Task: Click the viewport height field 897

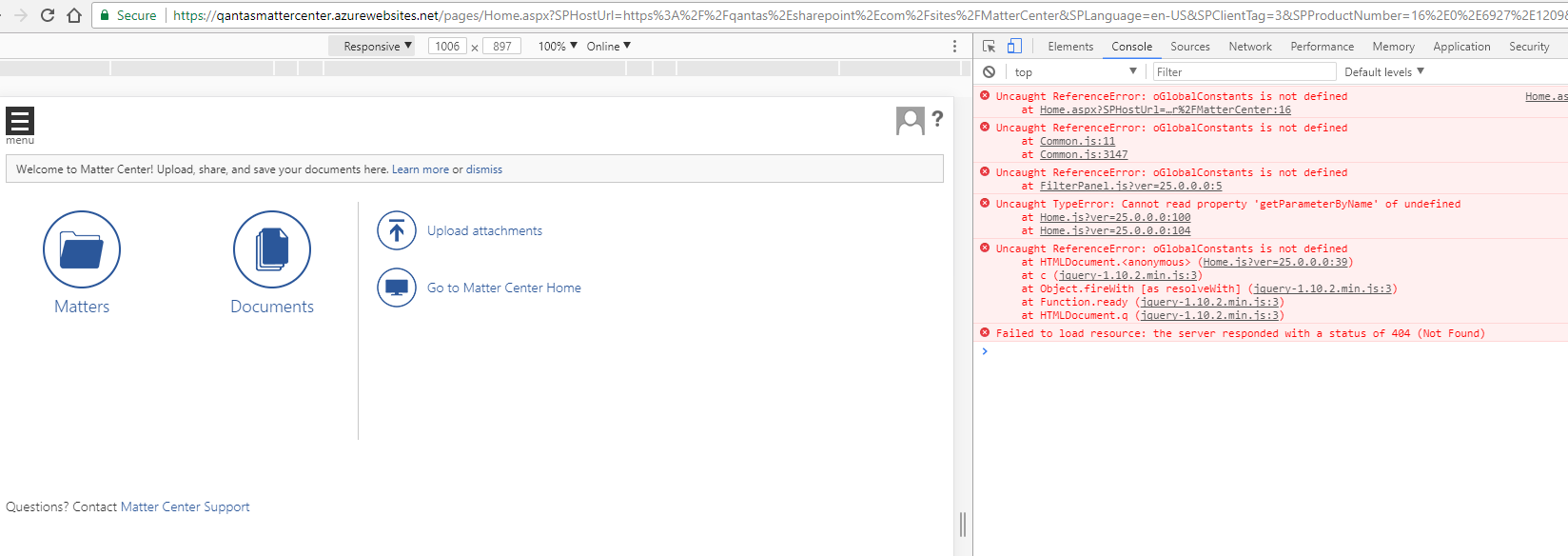Action: click(x=502, y=46)
